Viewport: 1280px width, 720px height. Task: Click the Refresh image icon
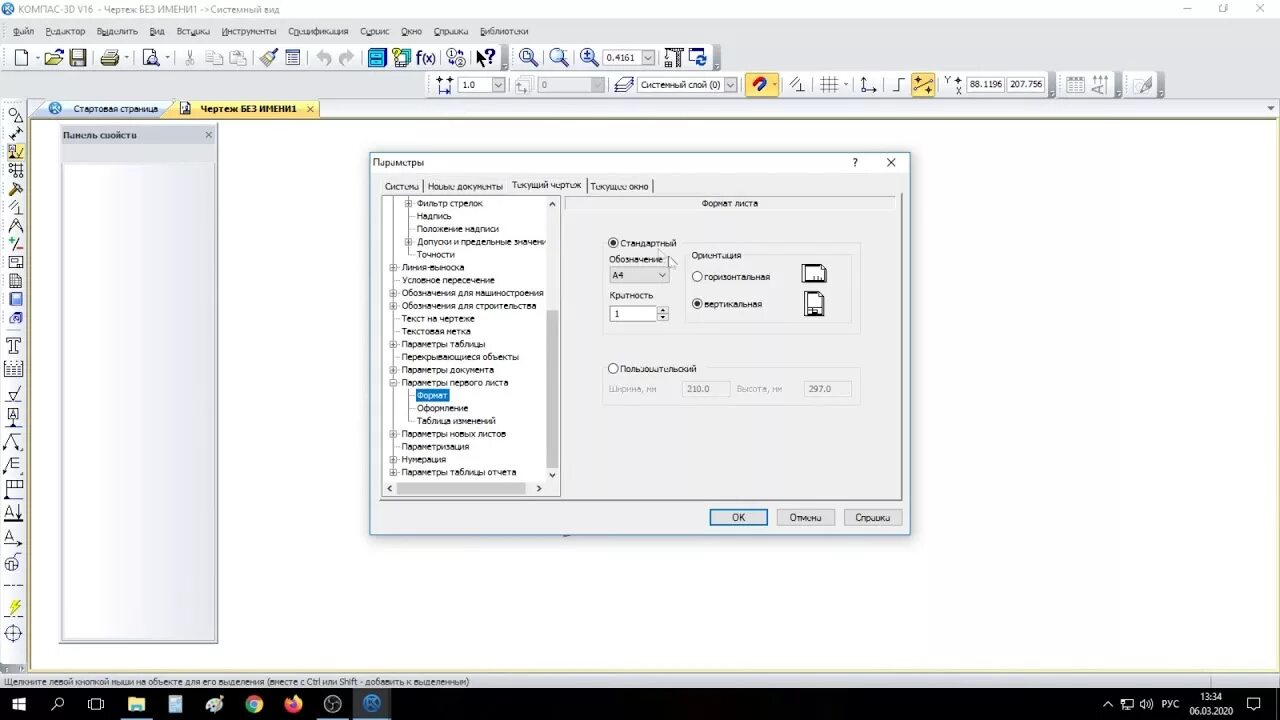point(697,58)
